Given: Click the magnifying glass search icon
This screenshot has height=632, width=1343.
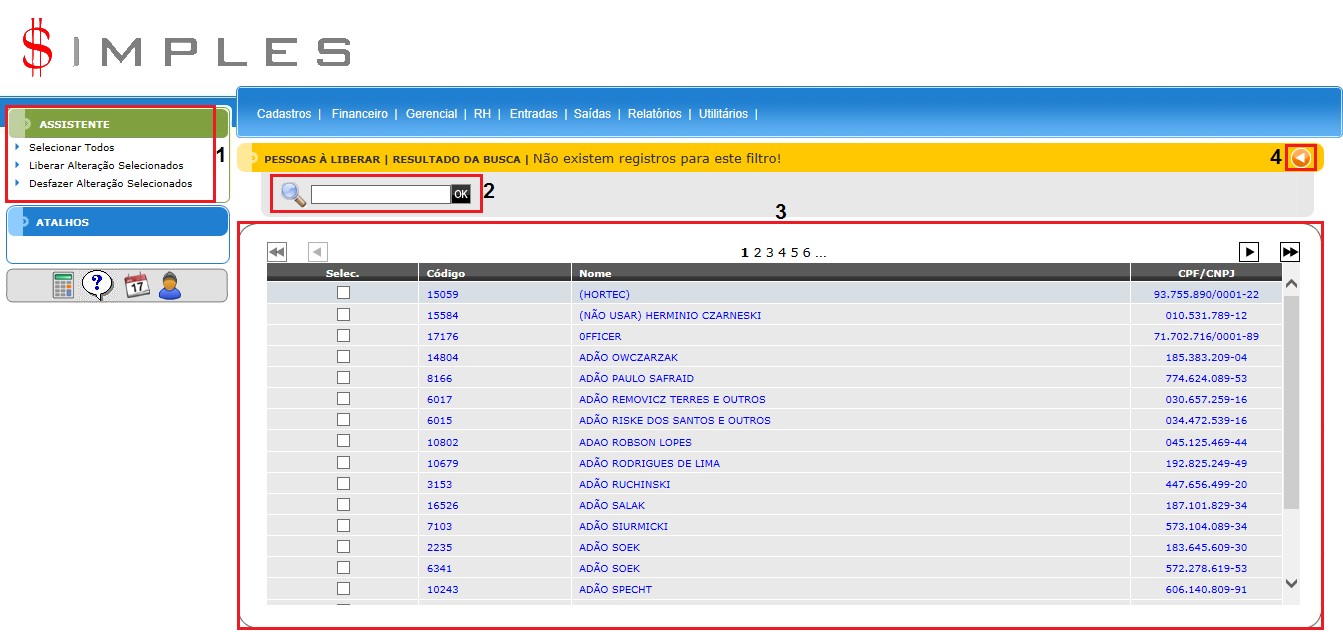Looking at the screenshot, I should (293, 194).
